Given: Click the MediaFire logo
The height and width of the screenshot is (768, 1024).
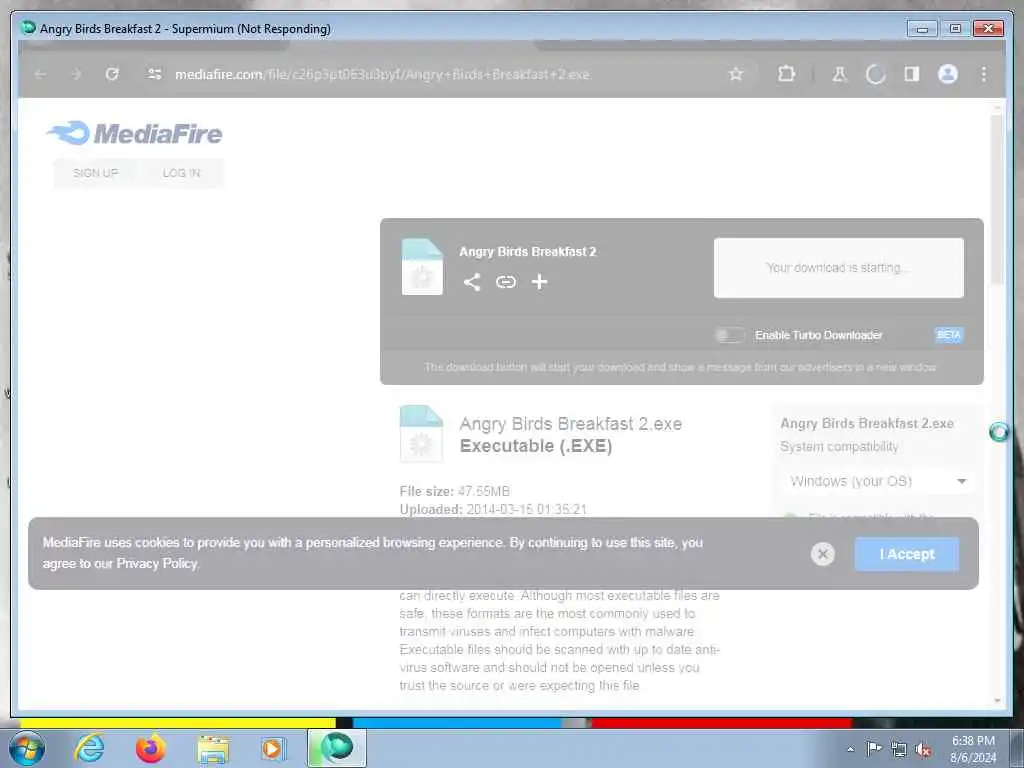Looking at the screenshot, I should click(x=135, y=133).
